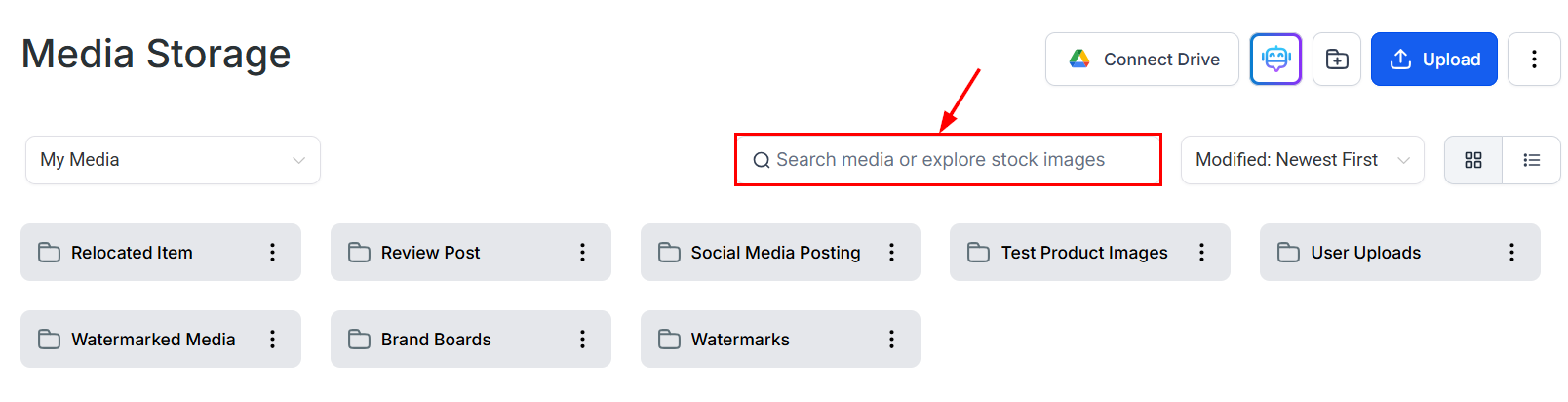Click the Connect Drive button
This screenshot has height=402, width=1568.
pyautogui.click(x=1142, y=60)
